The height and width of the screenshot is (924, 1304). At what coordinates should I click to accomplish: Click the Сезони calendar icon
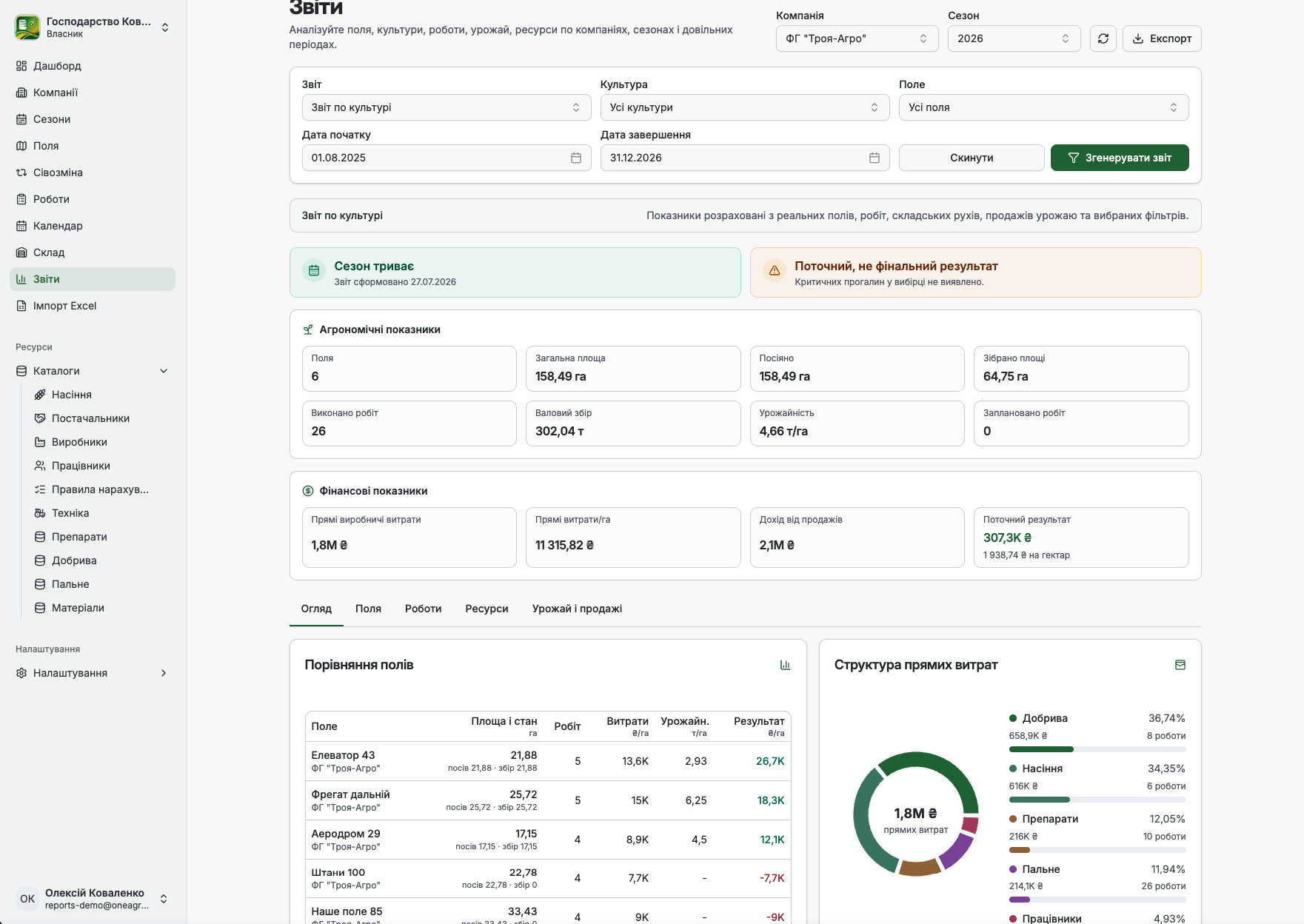click(21, 119)
